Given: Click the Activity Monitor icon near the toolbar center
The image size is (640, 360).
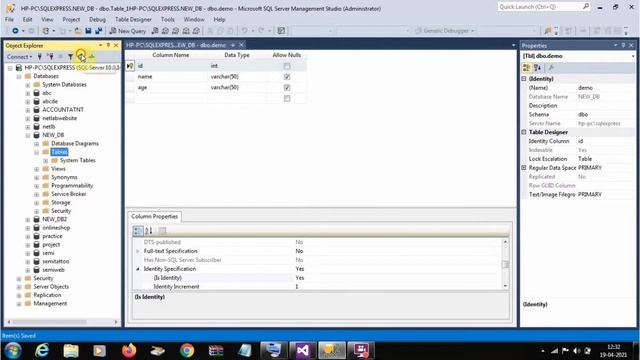Looking at the screenshot, I should coord(281,31).
